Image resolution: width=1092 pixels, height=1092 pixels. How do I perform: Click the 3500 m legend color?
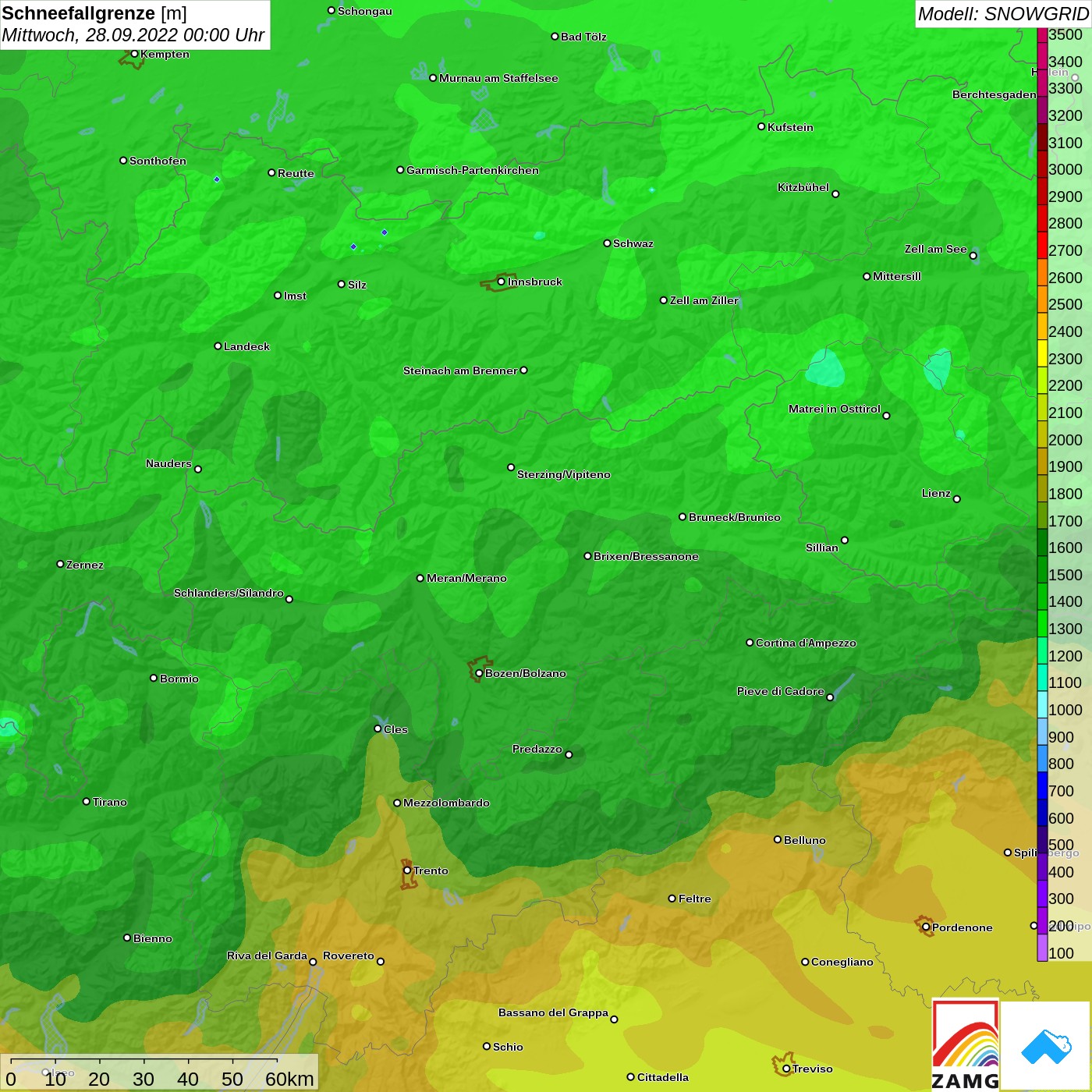coord(1042,34)
